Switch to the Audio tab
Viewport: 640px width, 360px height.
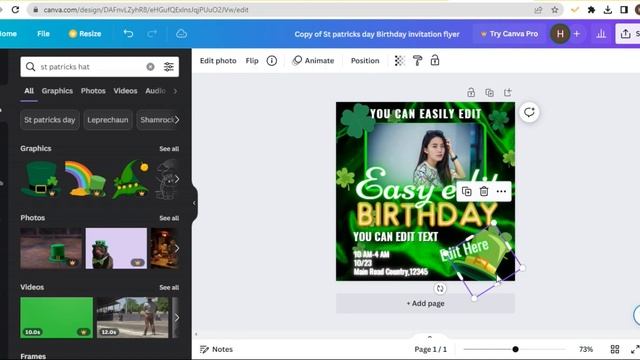click(156, 91)
